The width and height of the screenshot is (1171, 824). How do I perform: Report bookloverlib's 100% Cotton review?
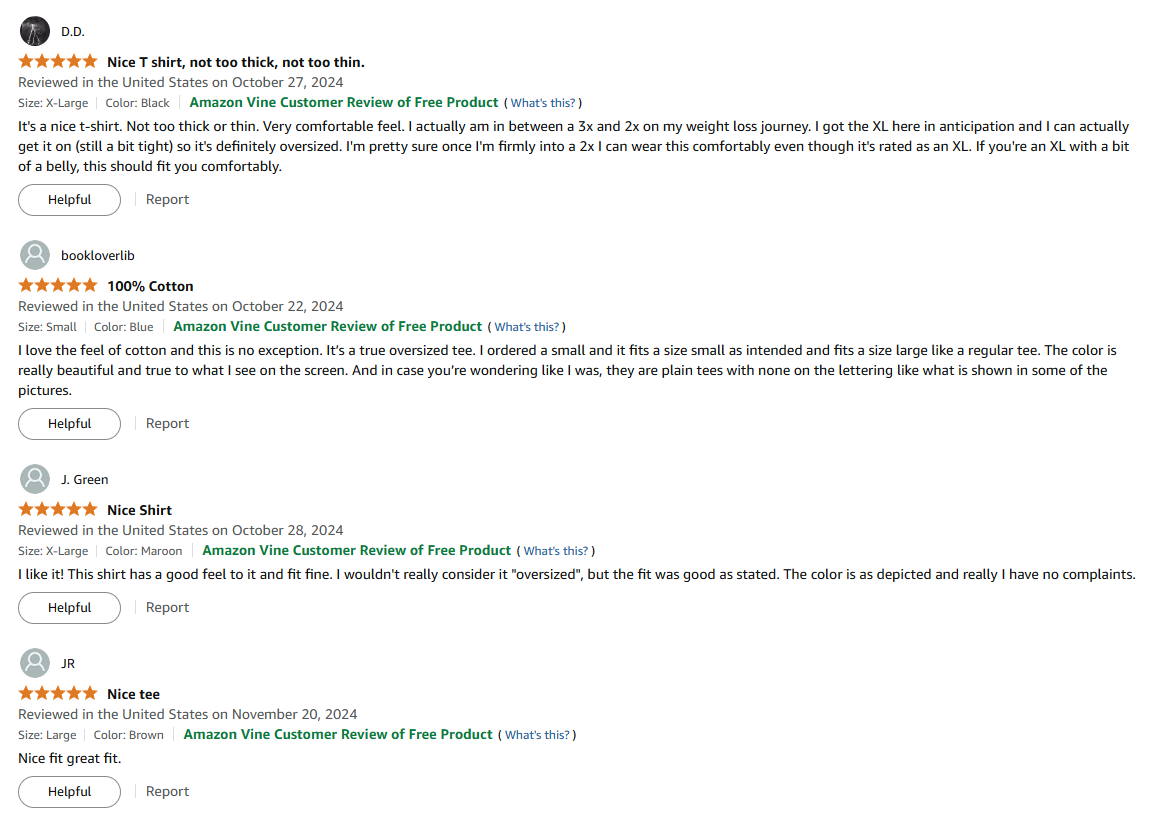167,424
